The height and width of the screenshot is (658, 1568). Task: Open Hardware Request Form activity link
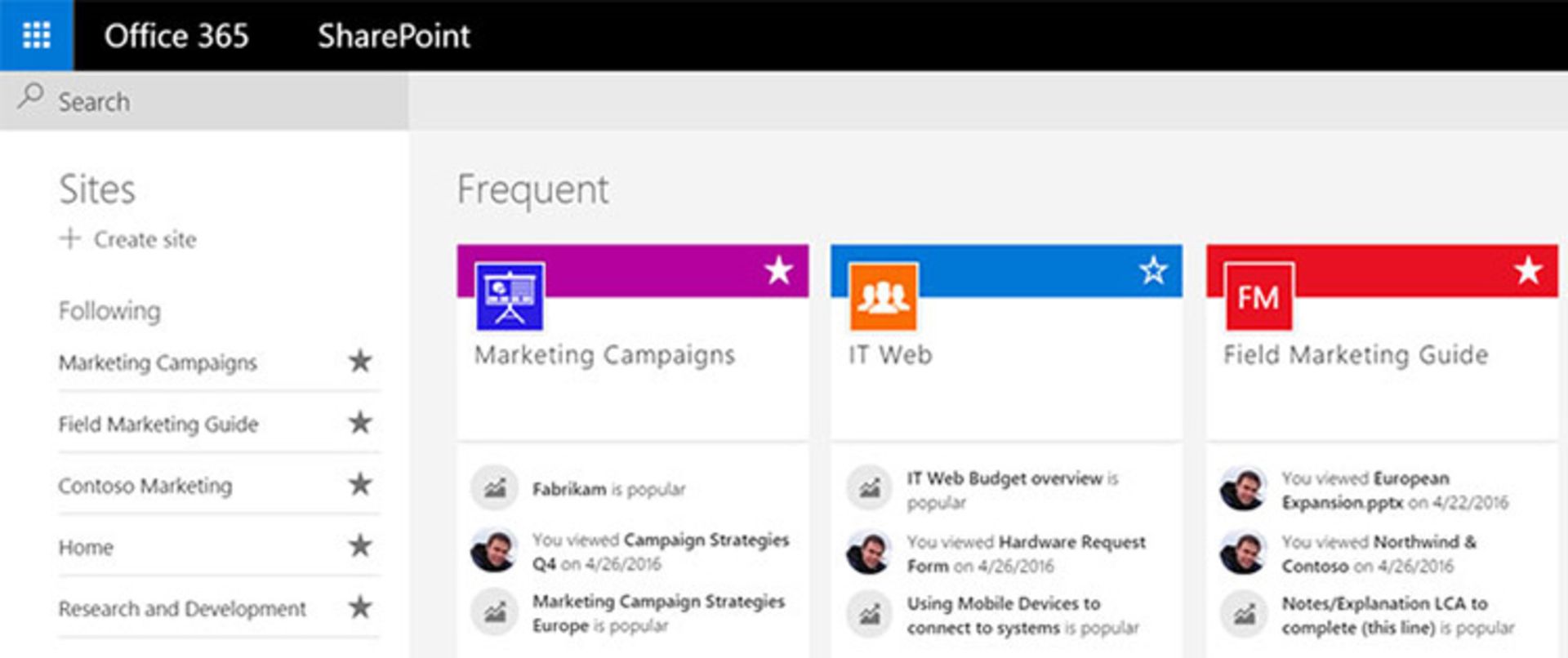click(x=1027, y=554)
